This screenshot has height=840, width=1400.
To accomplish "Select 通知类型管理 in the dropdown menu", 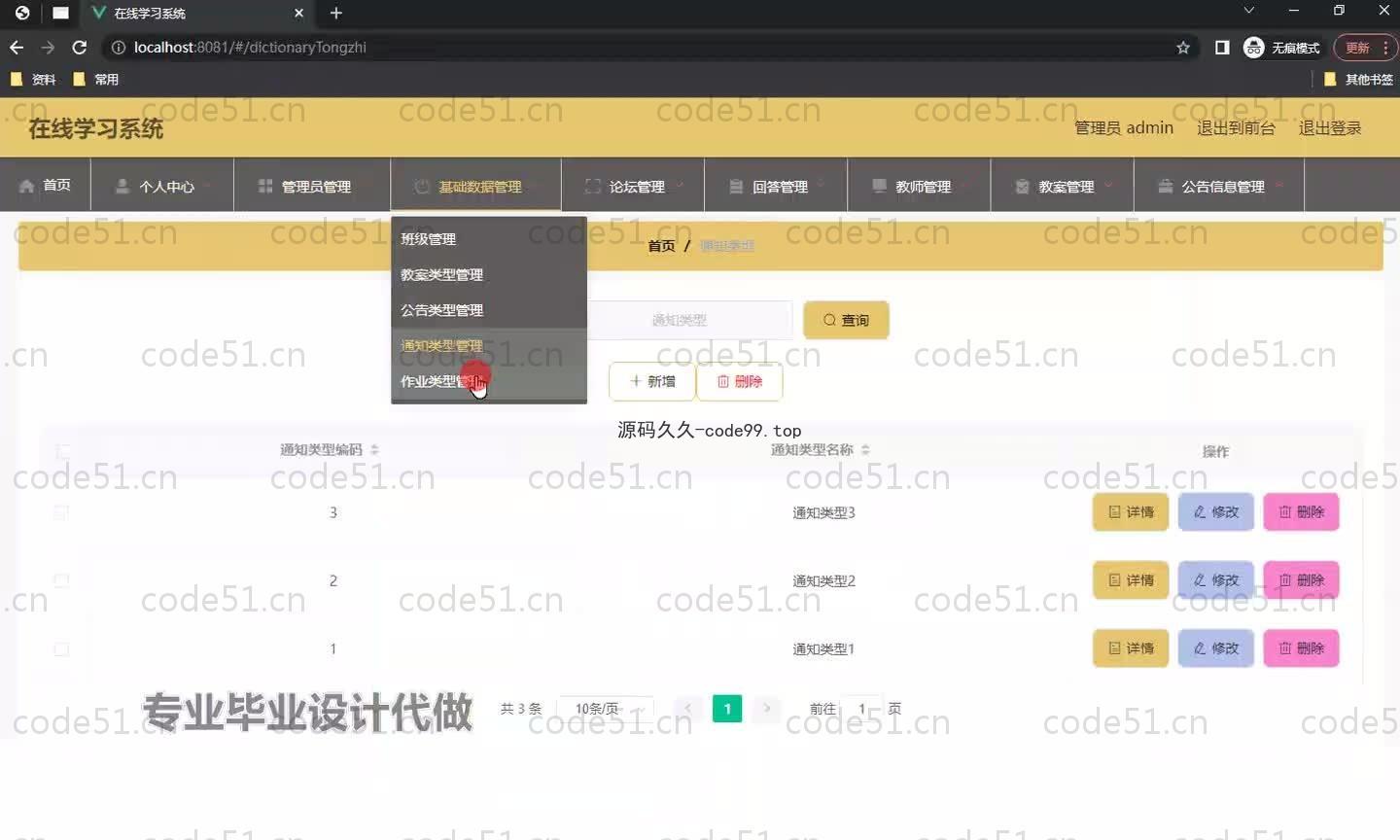I will [x=488, y=346].
